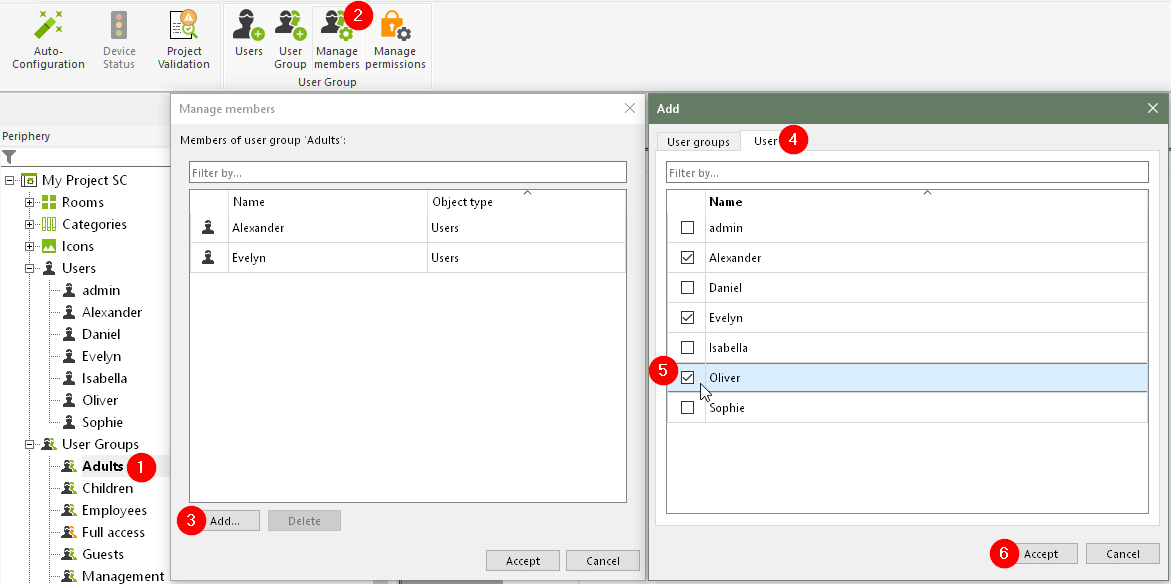Create a new User Group from ribbon

290,25
